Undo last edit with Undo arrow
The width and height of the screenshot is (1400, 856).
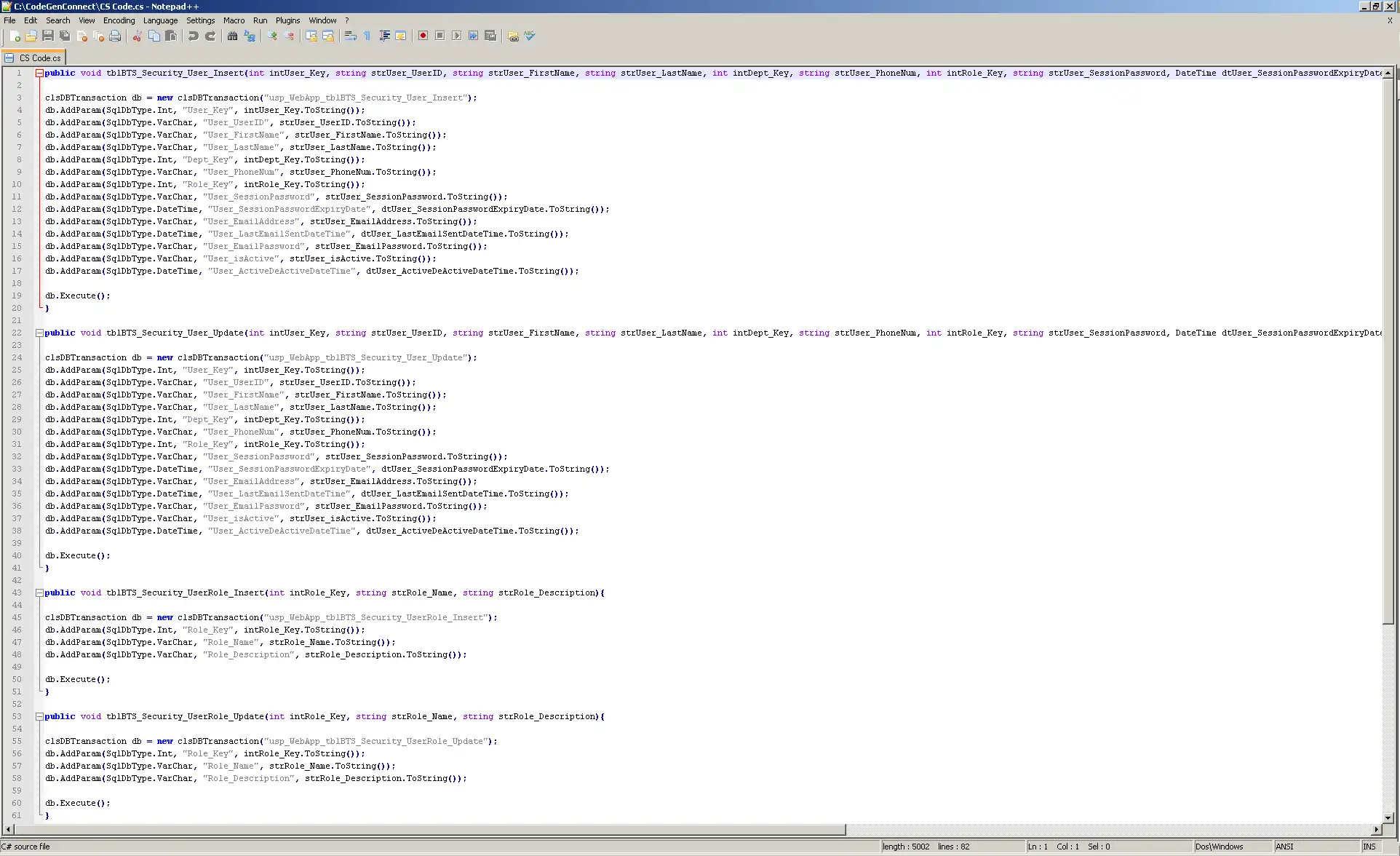[x=193, y=36]
